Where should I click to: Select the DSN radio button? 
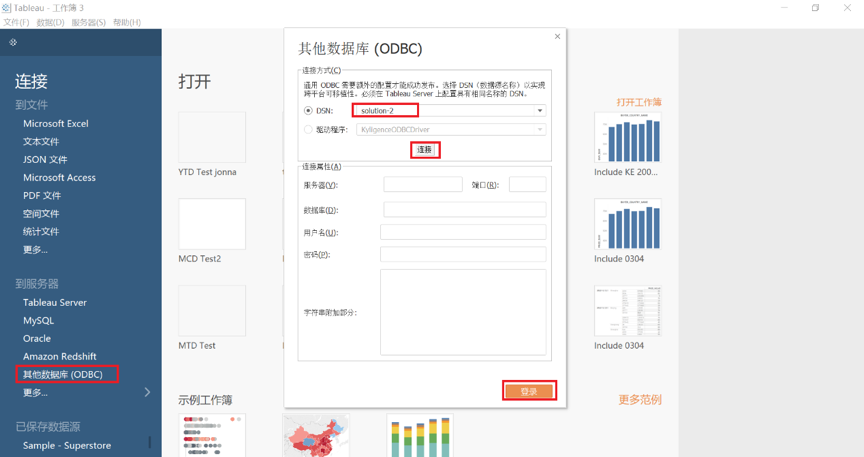point(308,111)
